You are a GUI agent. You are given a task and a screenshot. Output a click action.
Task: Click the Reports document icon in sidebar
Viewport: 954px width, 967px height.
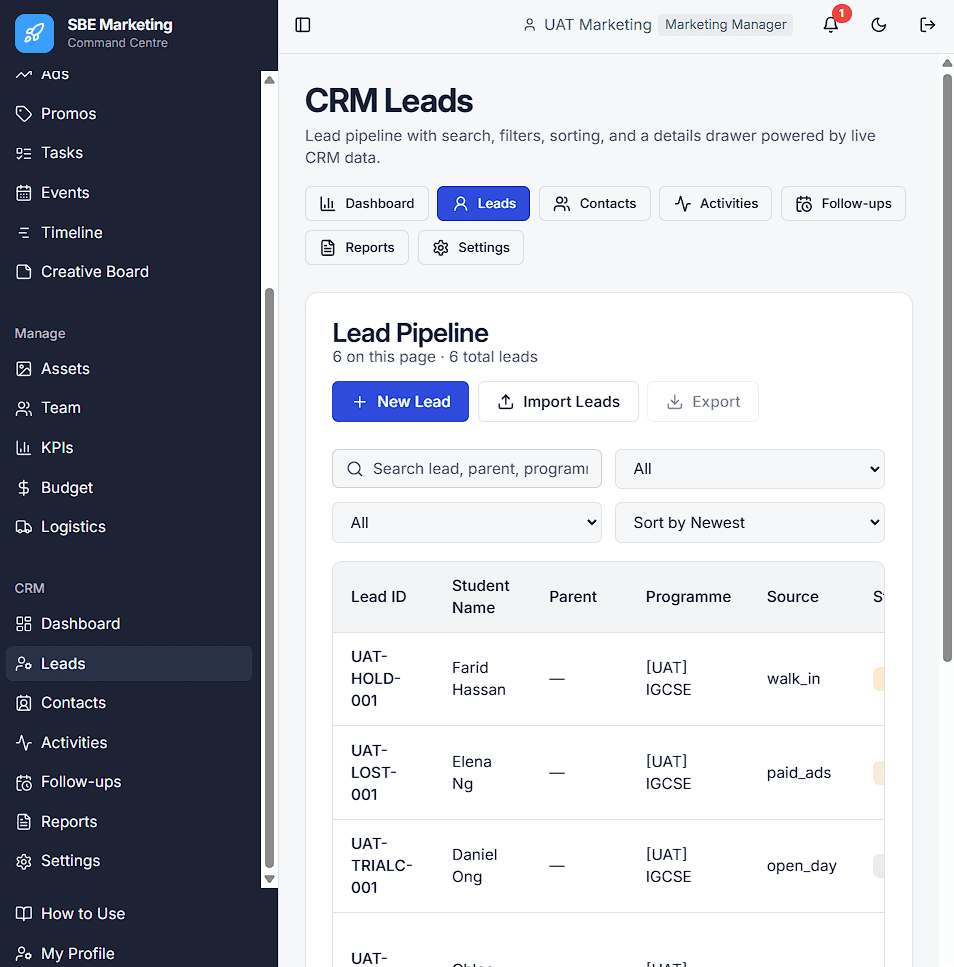click(x=23, y=822)
